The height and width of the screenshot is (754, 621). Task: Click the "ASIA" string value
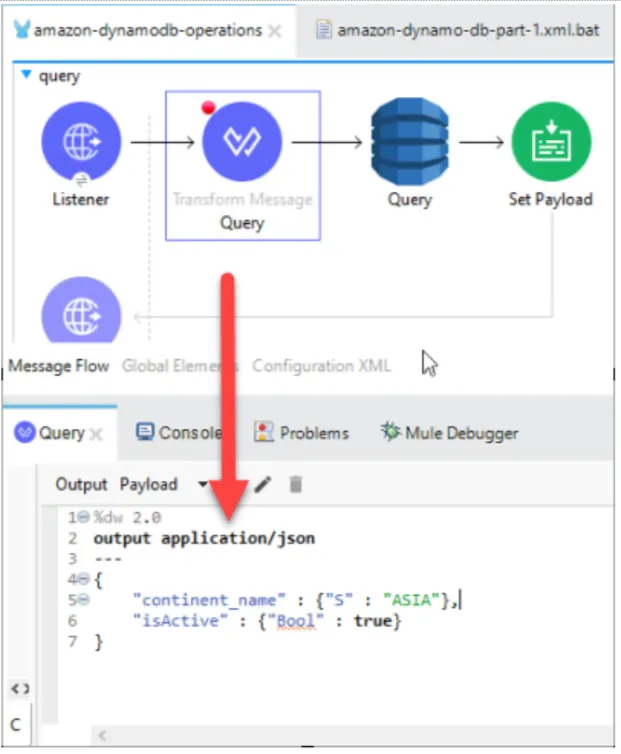411,600
